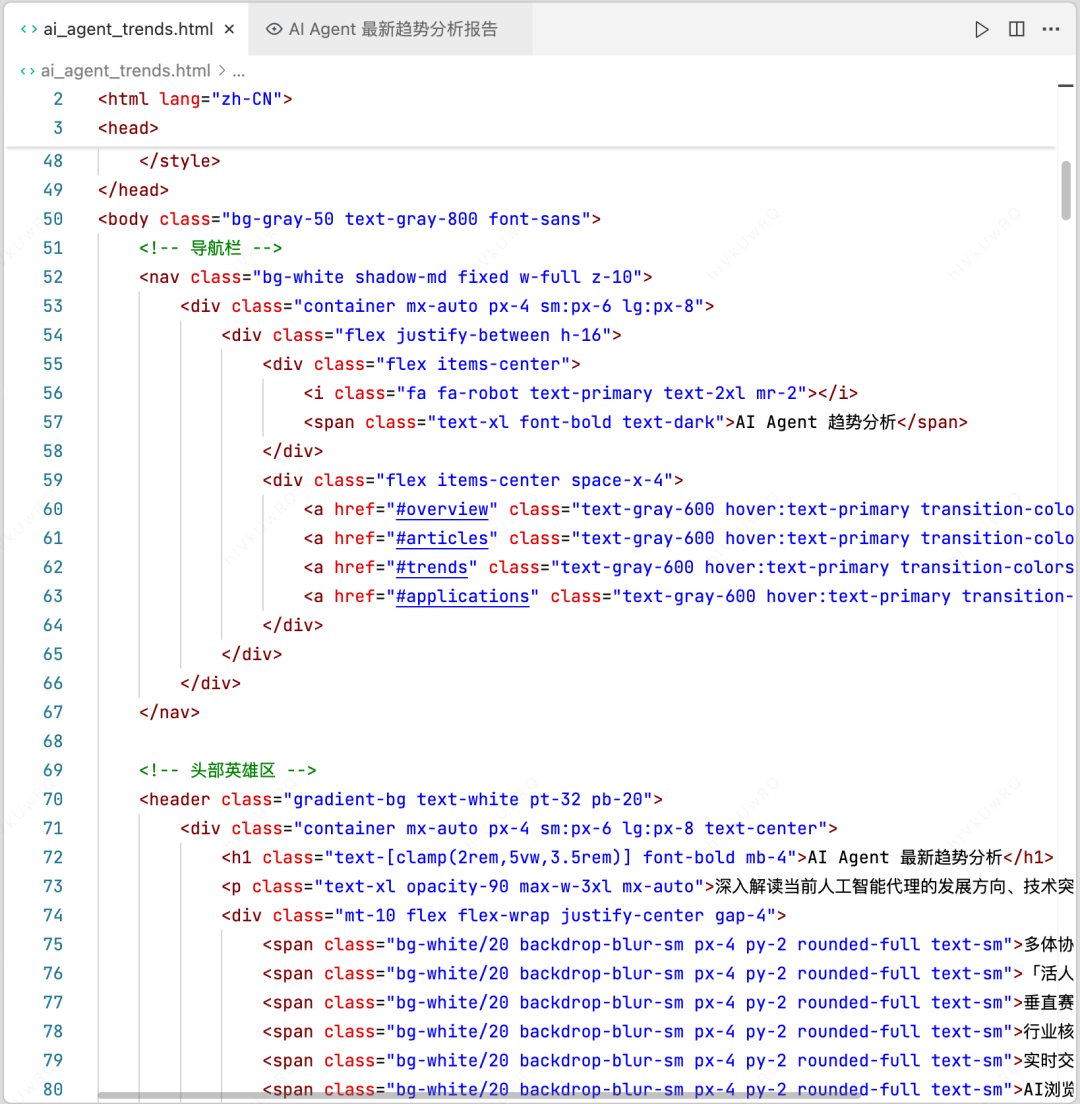Open ai_agent_trends.html breadcrumb file name dropdown
Viewport: 1080px width, 1104px height.
point(125,70)
